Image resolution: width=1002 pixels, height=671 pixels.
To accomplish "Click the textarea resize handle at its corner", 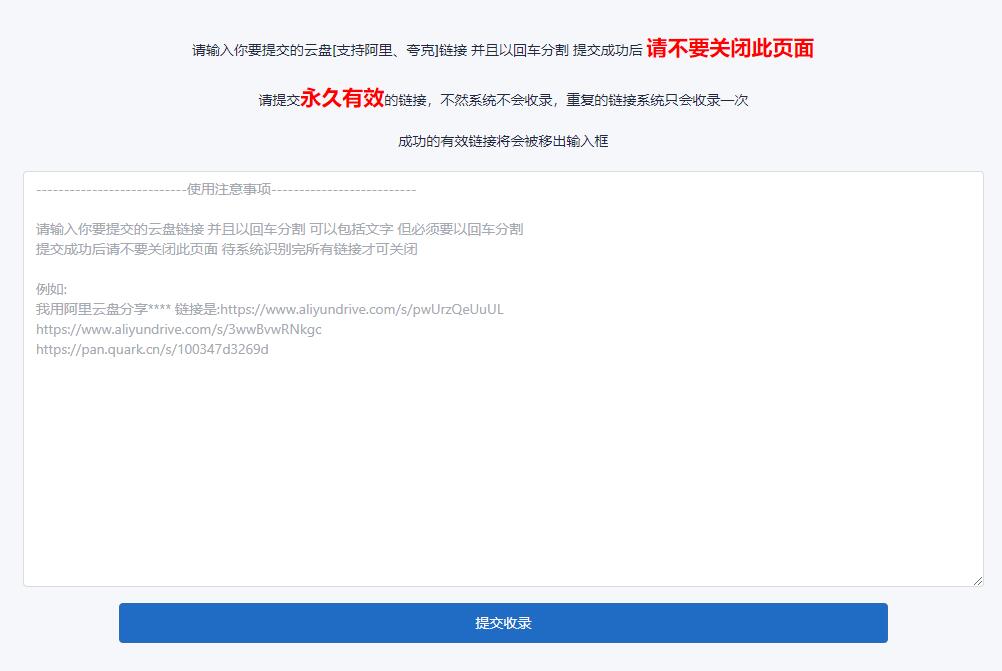I will (977, 580).
